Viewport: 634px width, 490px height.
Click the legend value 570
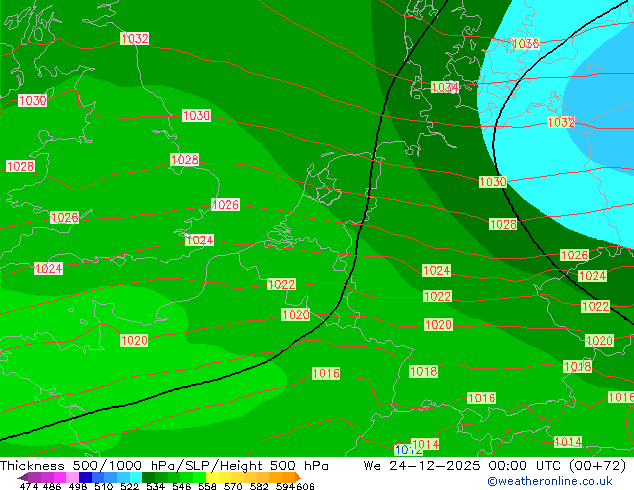click(x=233, y=486)
